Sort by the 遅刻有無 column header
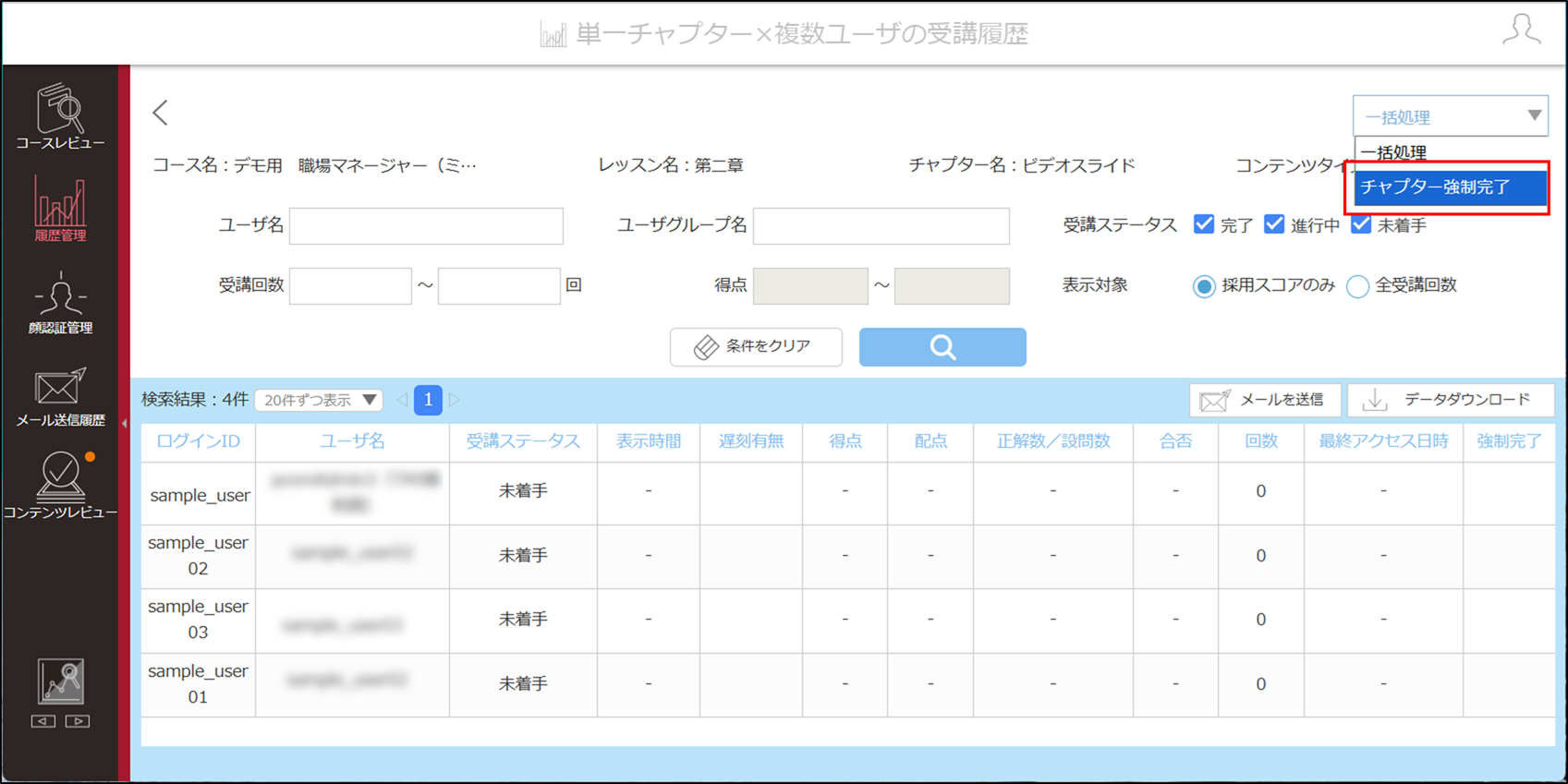The height and width of the screenshot is (784, 1568). pyautogui.click(x=751, y=441)
